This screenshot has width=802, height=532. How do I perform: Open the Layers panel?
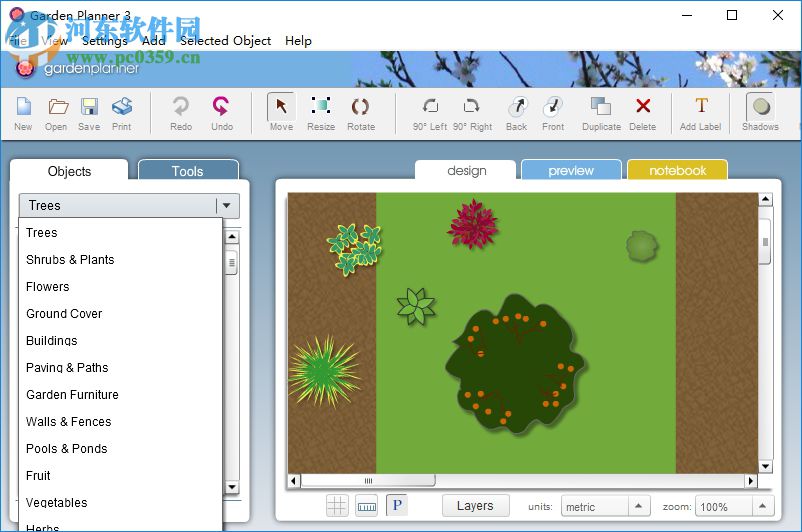point(475,506)
